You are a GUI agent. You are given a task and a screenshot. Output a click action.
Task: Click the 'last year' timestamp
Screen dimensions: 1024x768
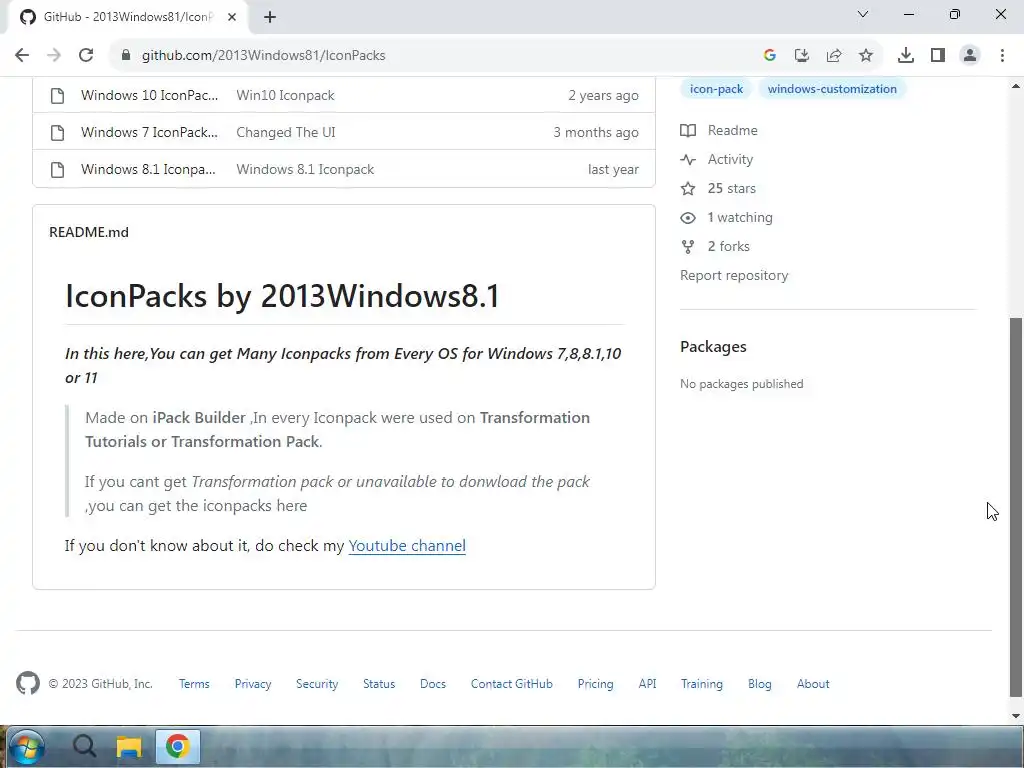click(613, 170)
